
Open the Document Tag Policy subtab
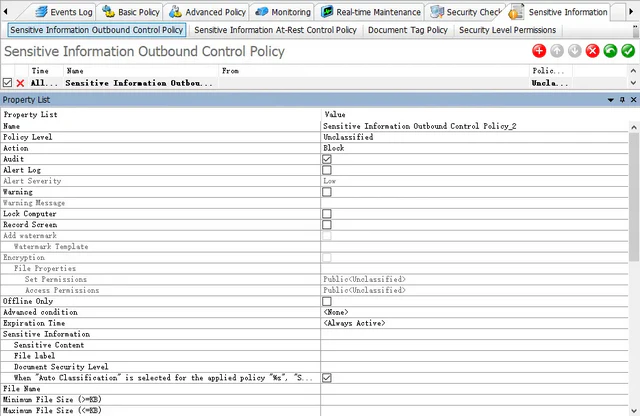pos(408,30)
